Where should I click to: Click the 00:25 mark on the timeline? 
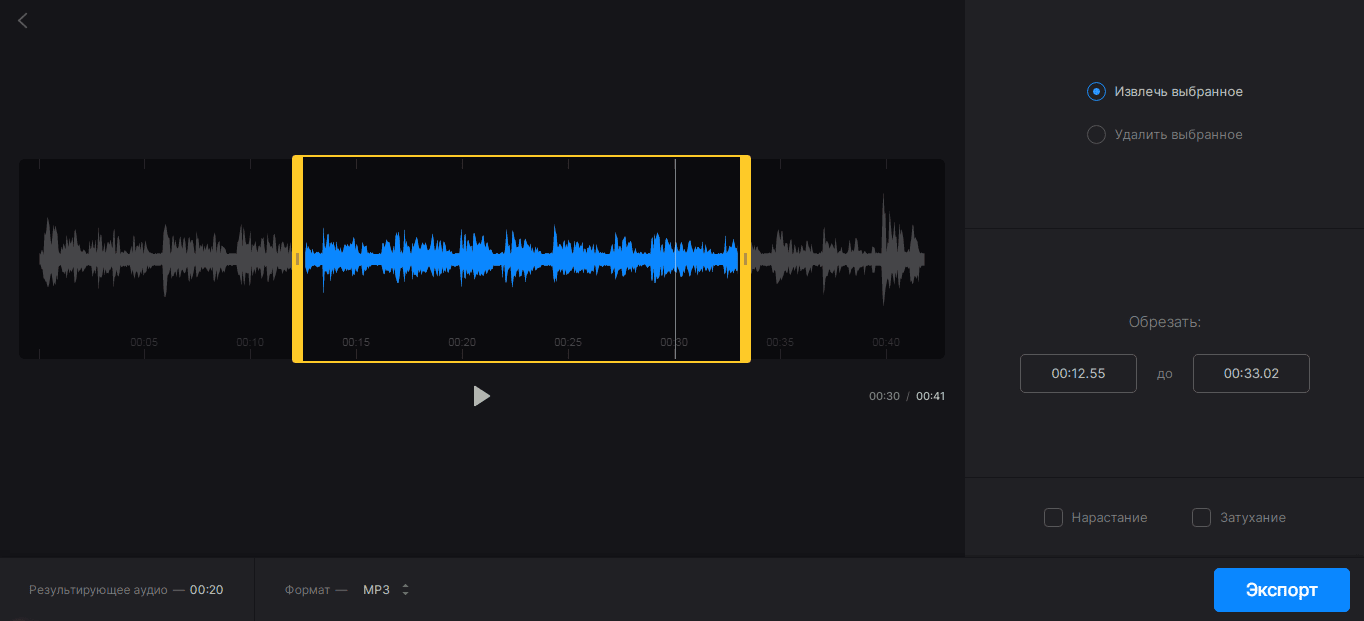coord(568,342)
